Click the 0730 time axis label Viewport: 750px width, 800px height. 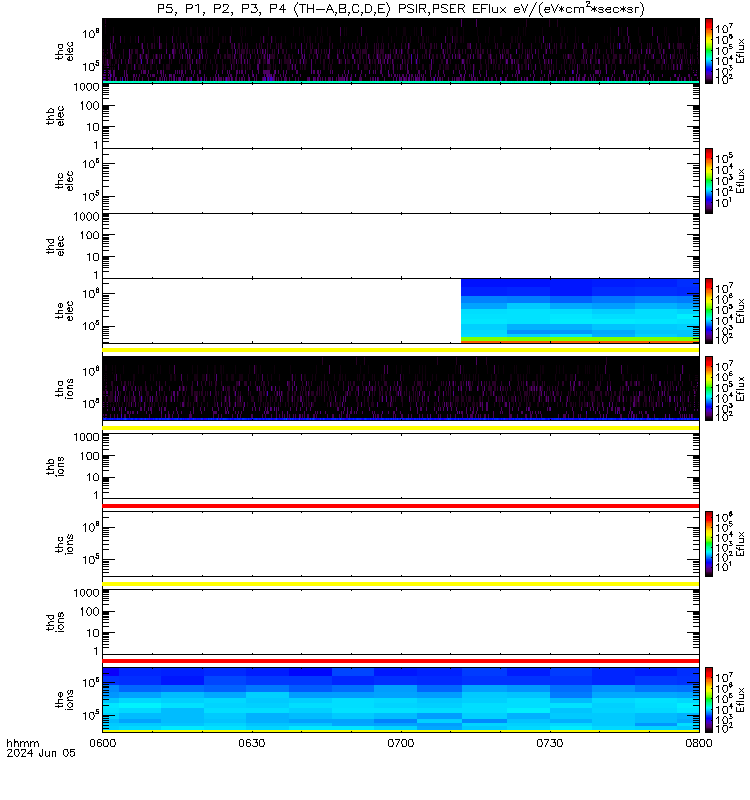[x=549, y=743]
